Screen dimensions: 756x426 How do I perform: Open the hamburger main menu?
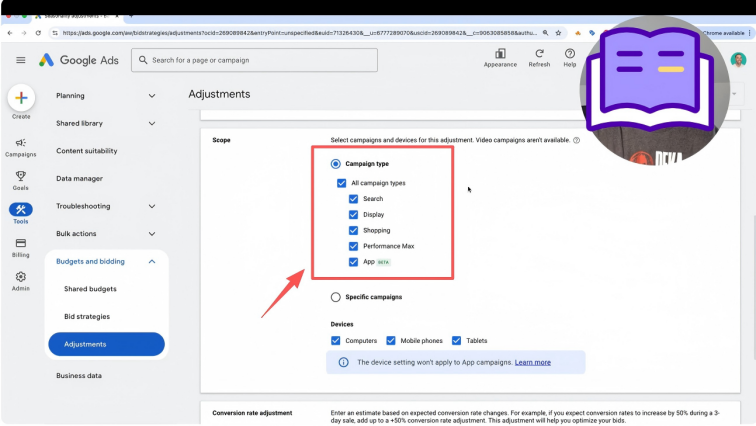[21, 60]
